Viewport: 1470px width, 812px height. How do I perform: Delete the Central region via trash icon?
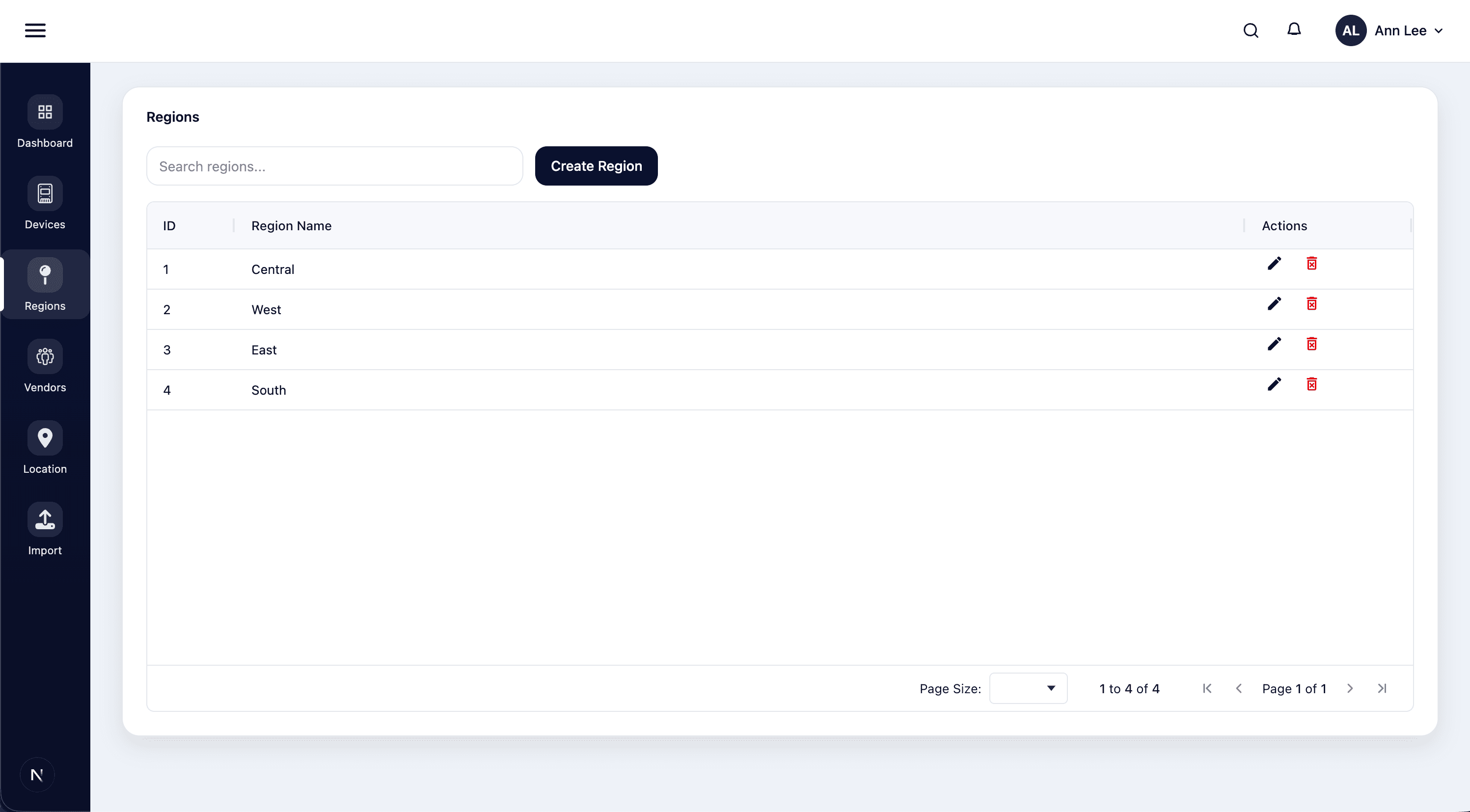tap(1311, 263)
